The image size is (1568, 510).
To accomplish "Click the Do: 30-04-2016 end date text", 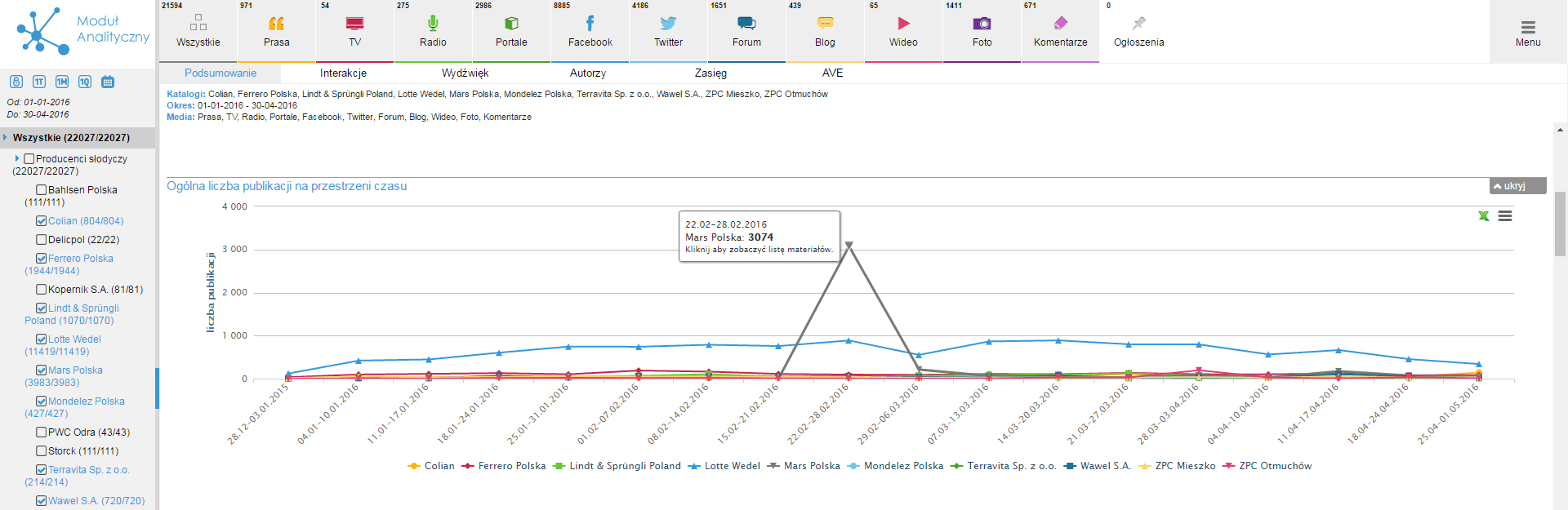I will pos(38,114).
